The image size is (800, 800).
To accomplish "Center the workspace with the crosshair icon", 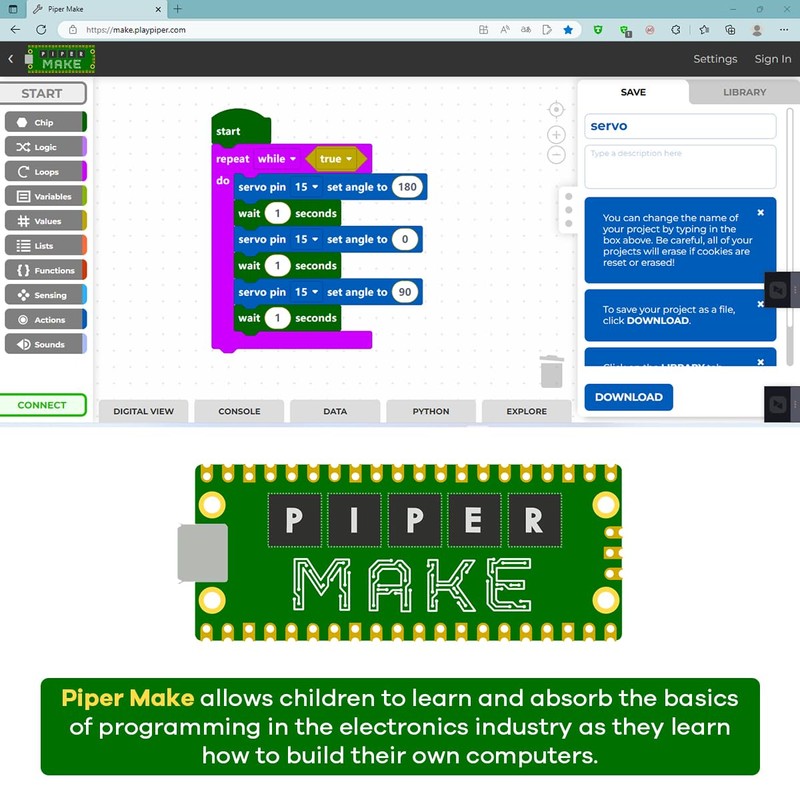I will (556, 109).
